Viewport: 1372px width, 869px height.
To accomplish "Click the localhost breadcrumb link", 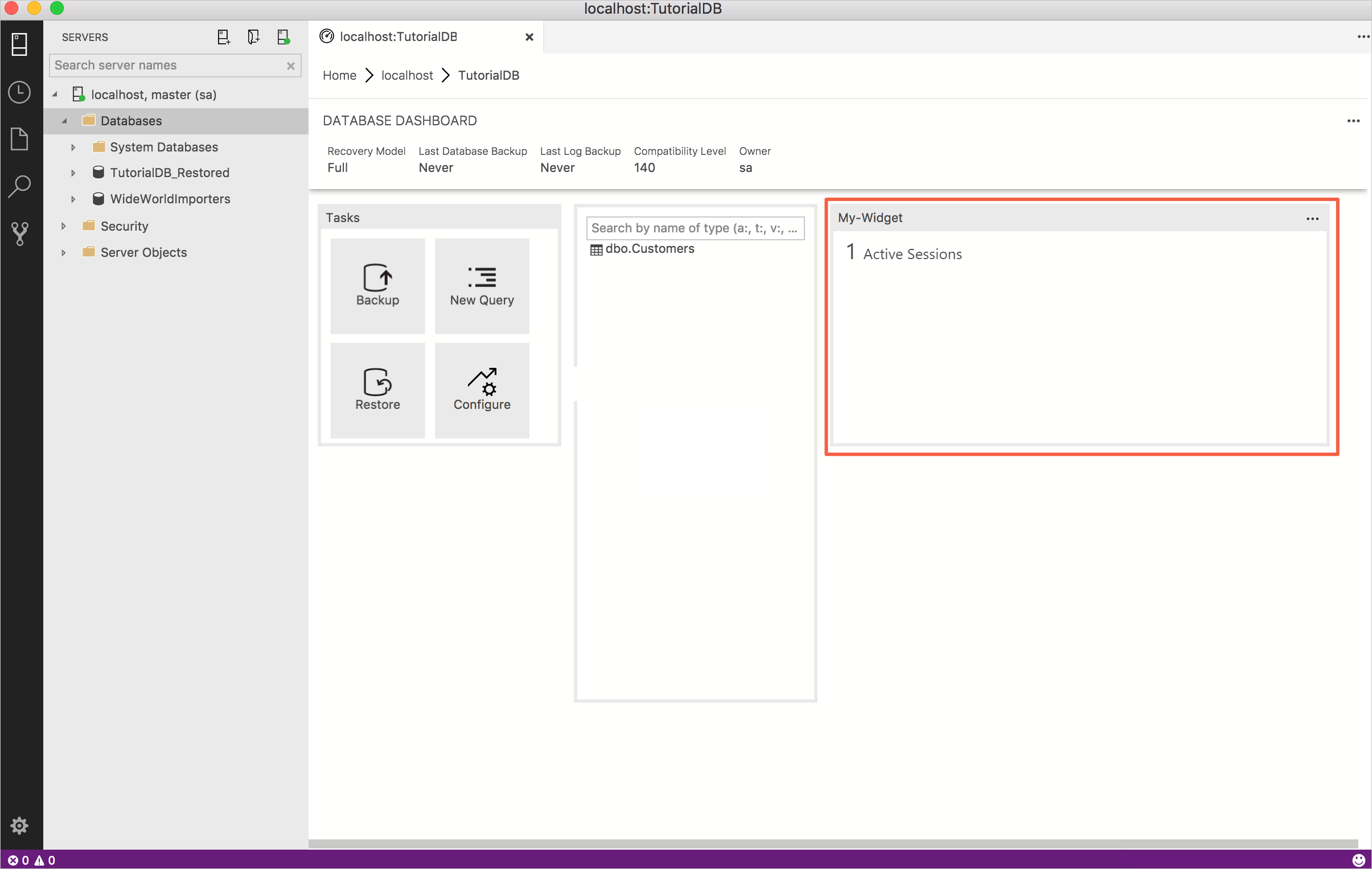I will 407,75.
